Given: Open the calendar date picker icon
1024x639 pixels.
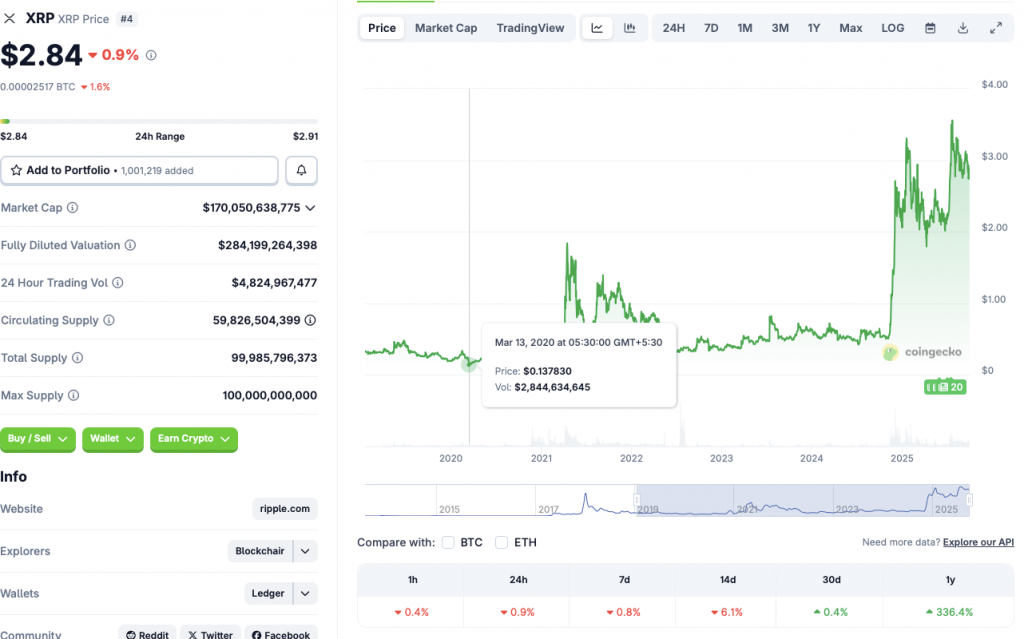Looking at the screenshot, I should (930, 28).
